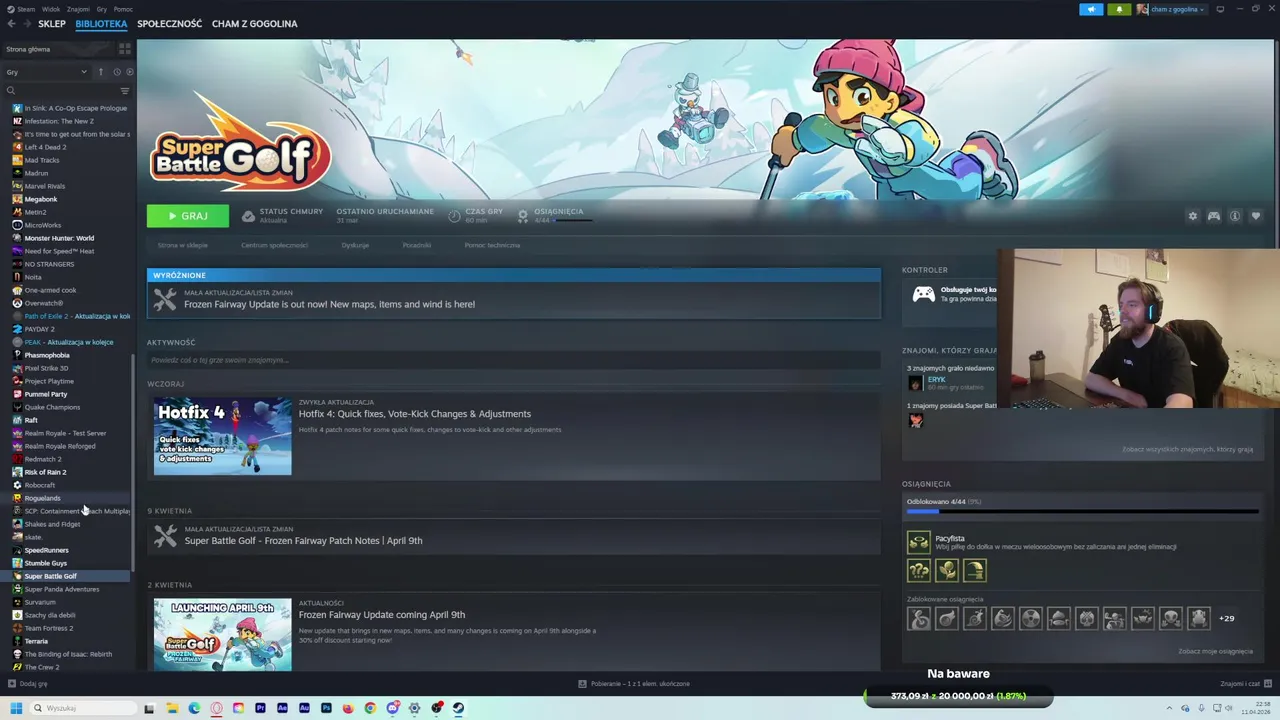Switch to the SPOŁECZNOŚĆ tab
1280x720 pixels.
point(169,24)
